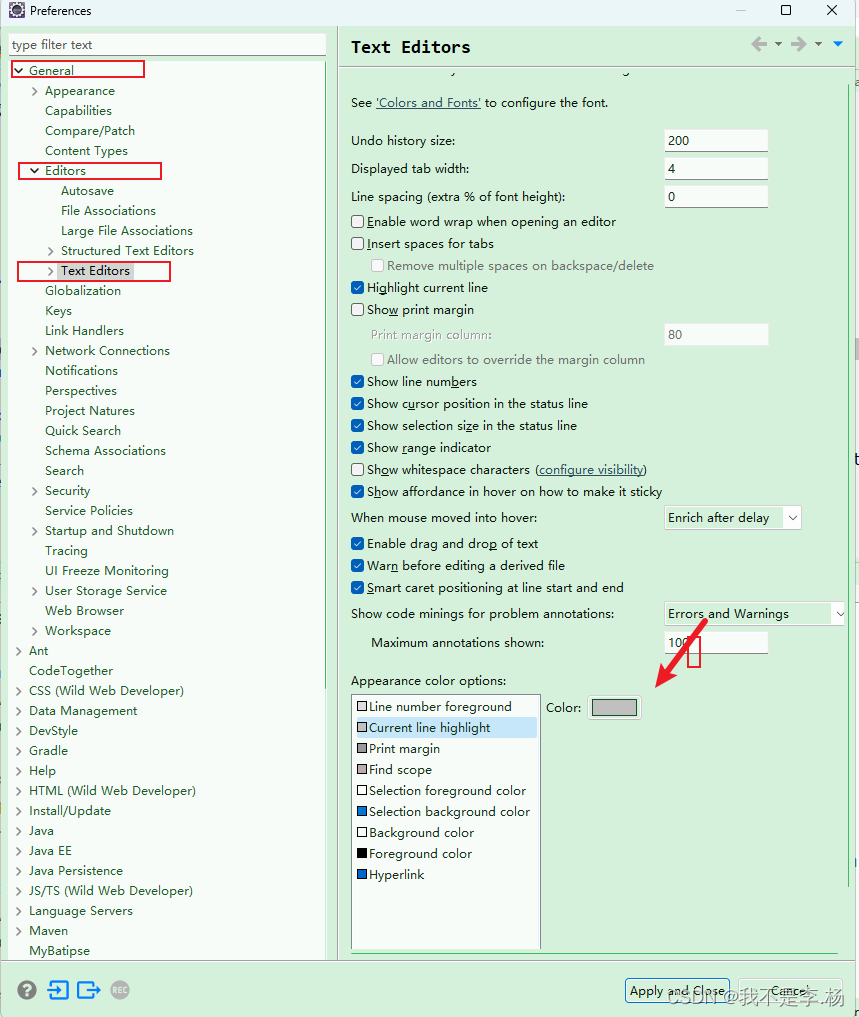Expand the Maven preferences node
The width and height of the screenshot is (859, 1017).
click(x=19, y=931)
